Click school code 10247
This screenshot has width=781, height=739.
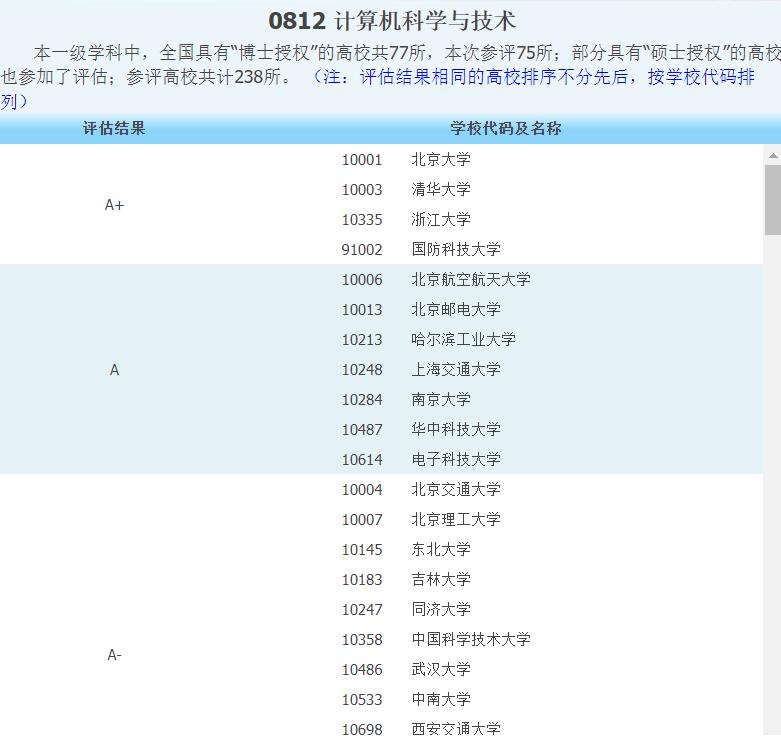click(362, 610)
